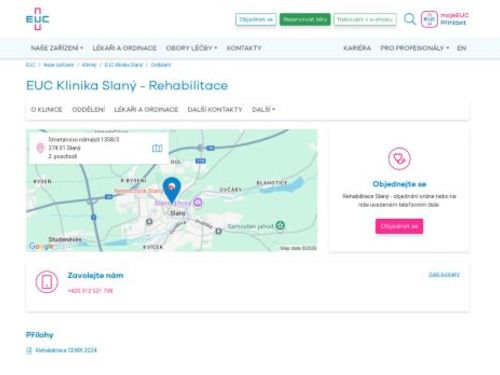Click Kliniky breadcrumb link

[89, 65]
